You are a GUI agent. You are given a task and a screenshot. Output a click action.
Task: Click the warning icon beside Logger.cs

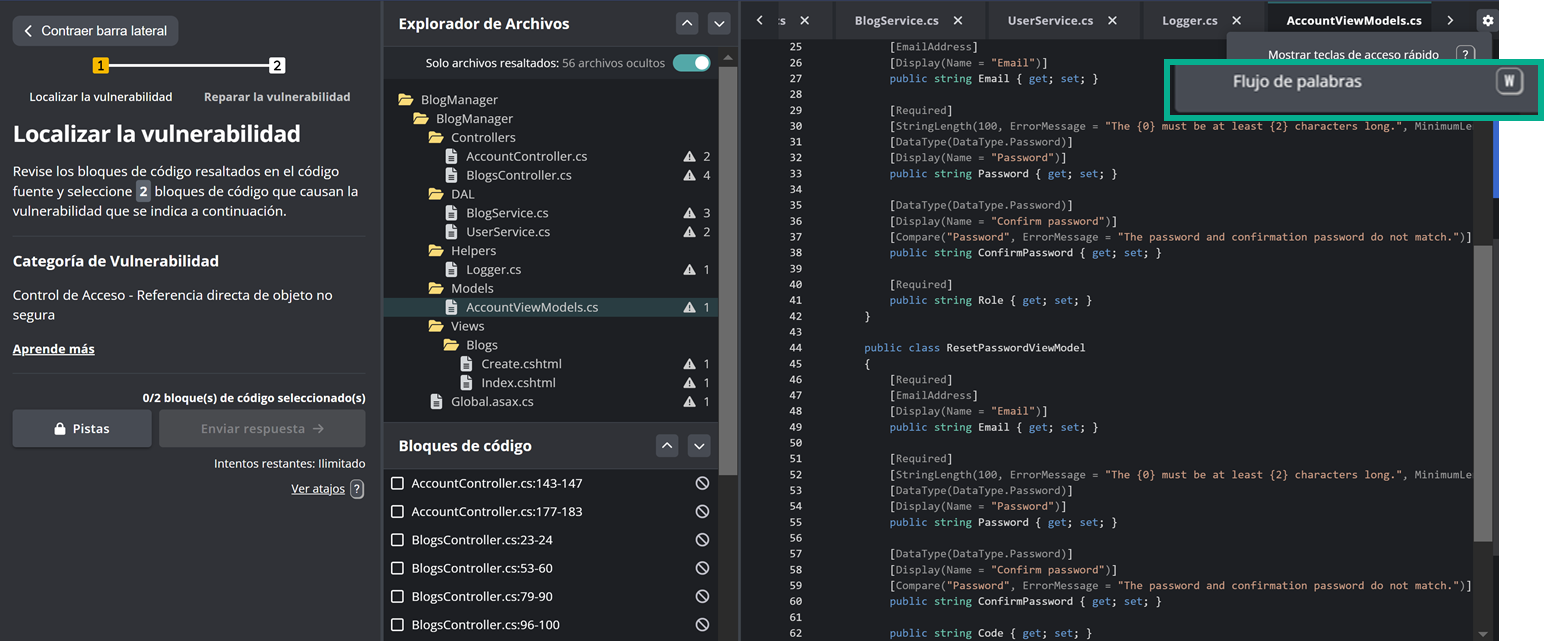(x=689, y=270)
